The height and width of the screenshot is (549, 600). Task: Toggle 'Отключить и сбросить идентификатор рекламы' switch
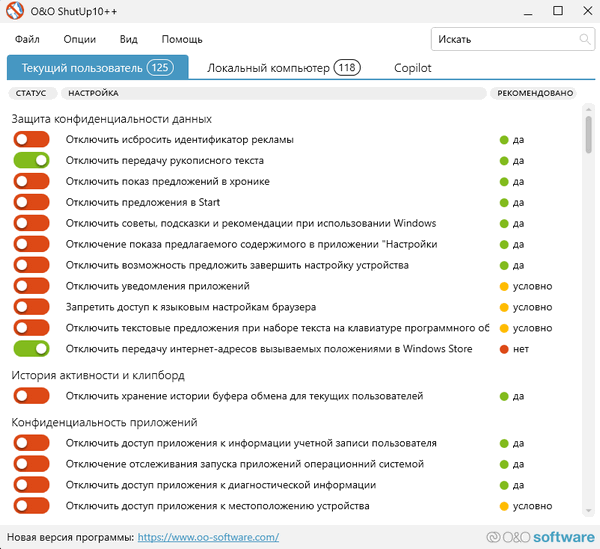coord(31,140)
